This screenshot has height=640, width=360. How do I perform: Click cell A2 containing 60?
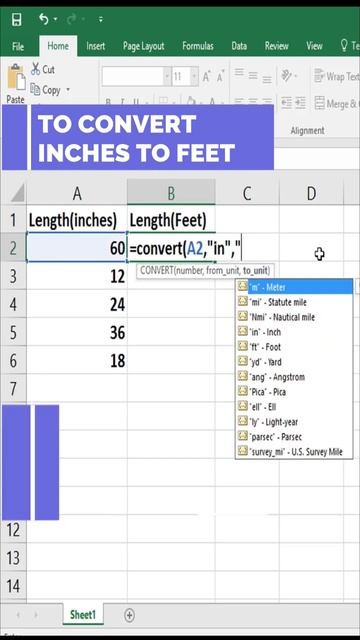(77, 248)
